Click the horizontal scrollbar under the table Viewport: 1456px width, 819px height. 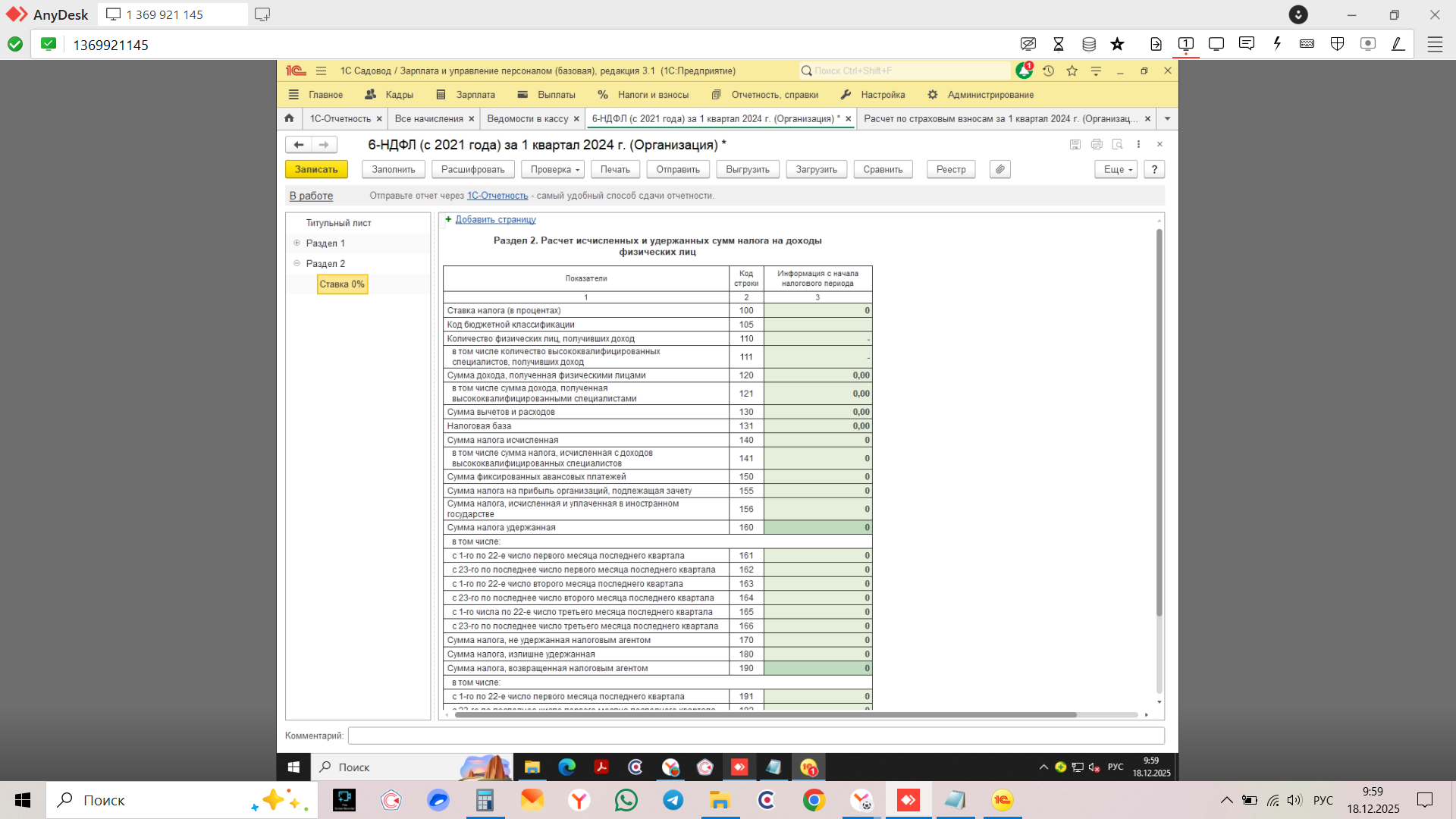pos(764,714)
